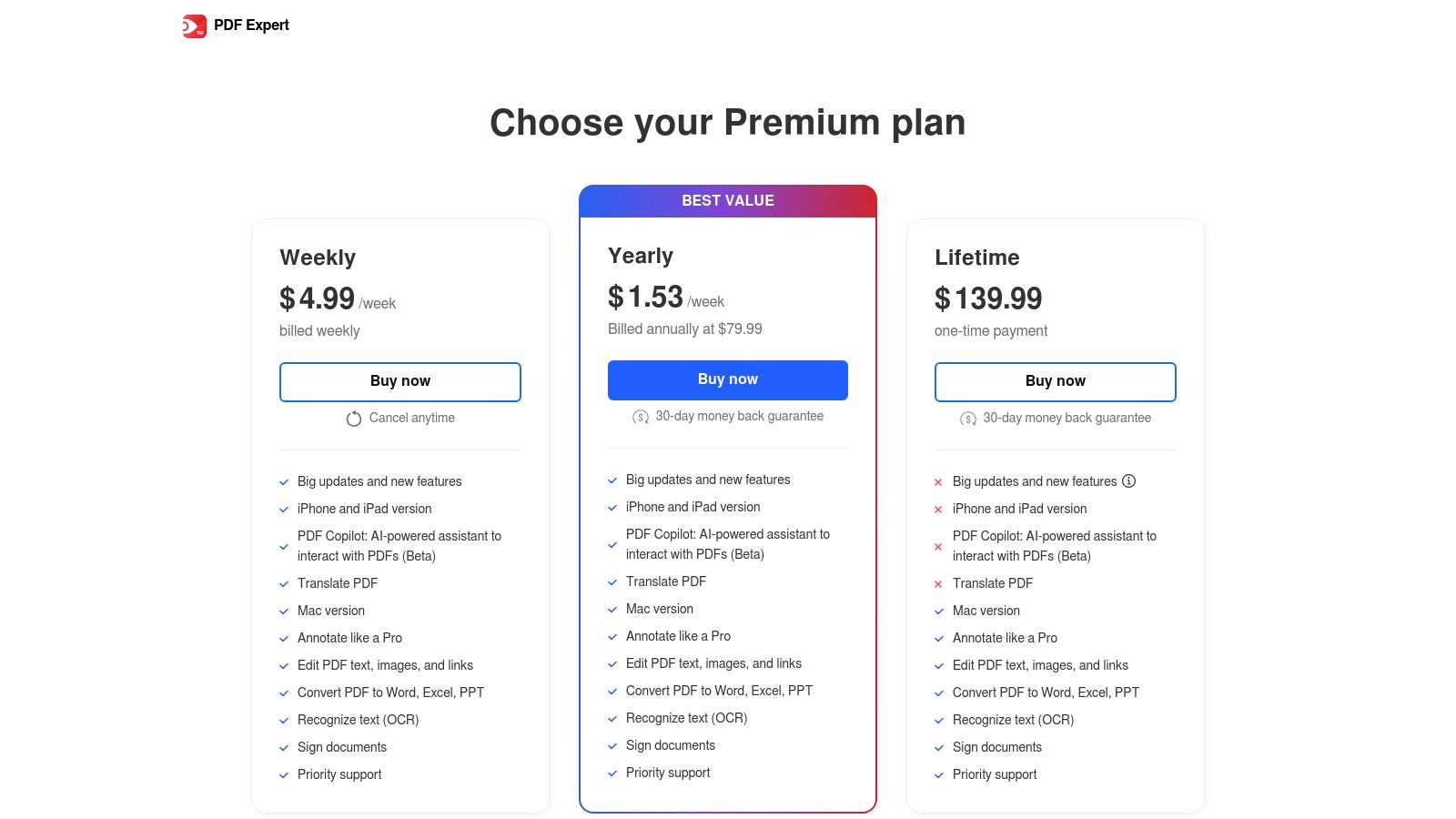Click the checkmark beside Weekly Mac version
This screenshot has height=819, width=1456.
point(284,612)
